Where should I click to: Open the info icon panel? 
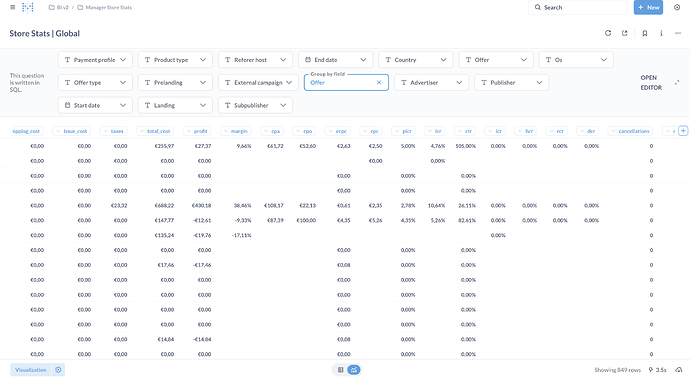tap(661, 33)
